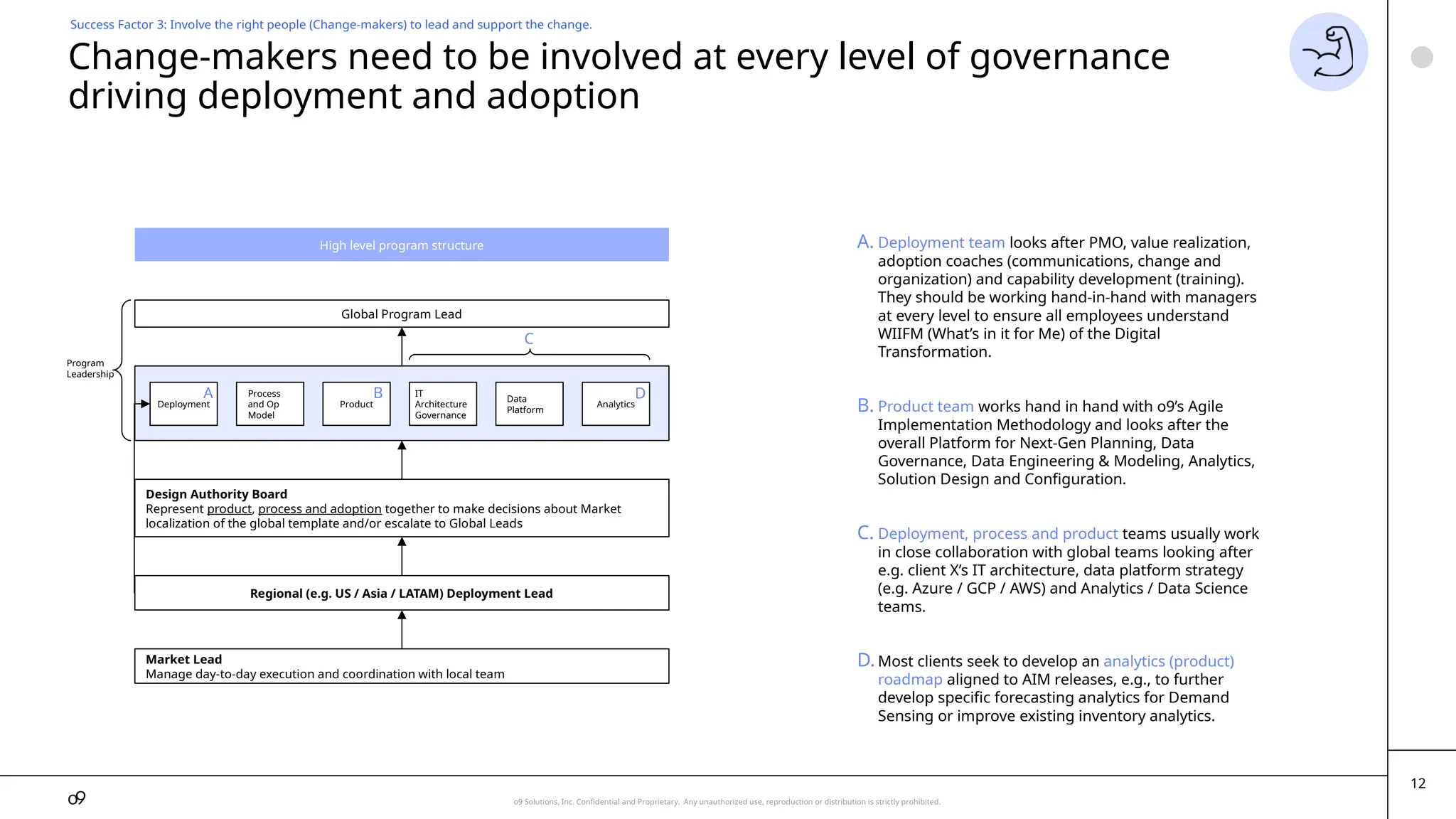Click the gray circle in right margin
Screen dimensions: 1456x819
[x=1421, y=57]
